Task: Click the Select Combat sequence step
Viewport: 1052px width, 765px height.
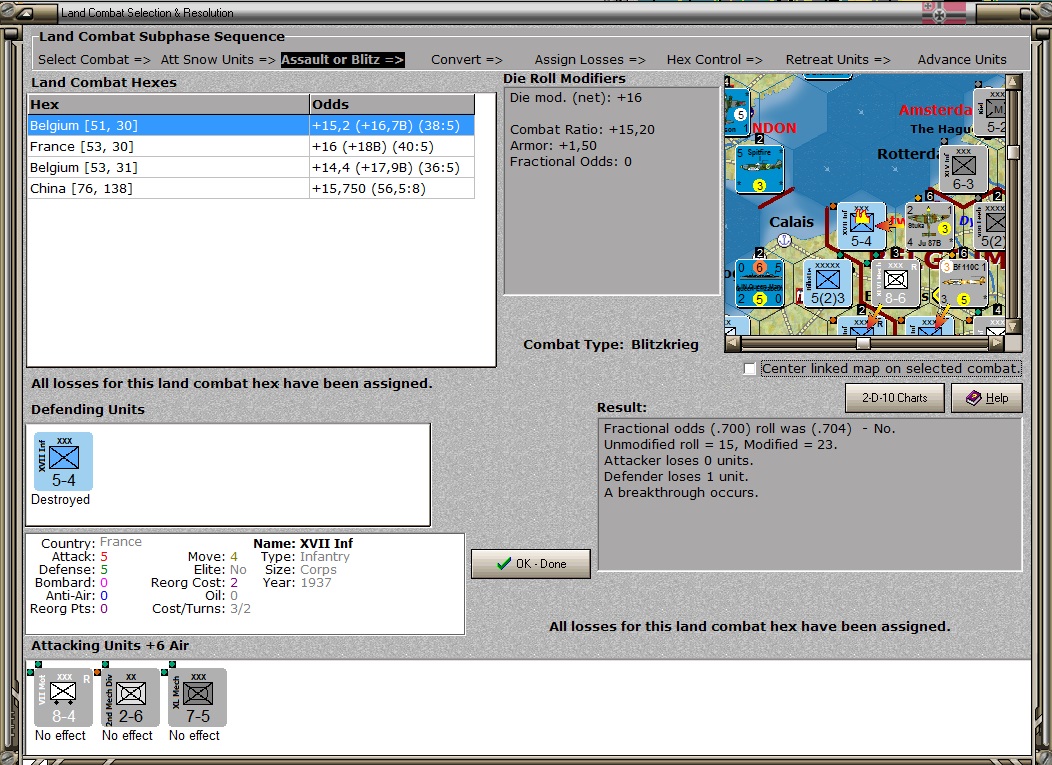Action: point(94,59)
